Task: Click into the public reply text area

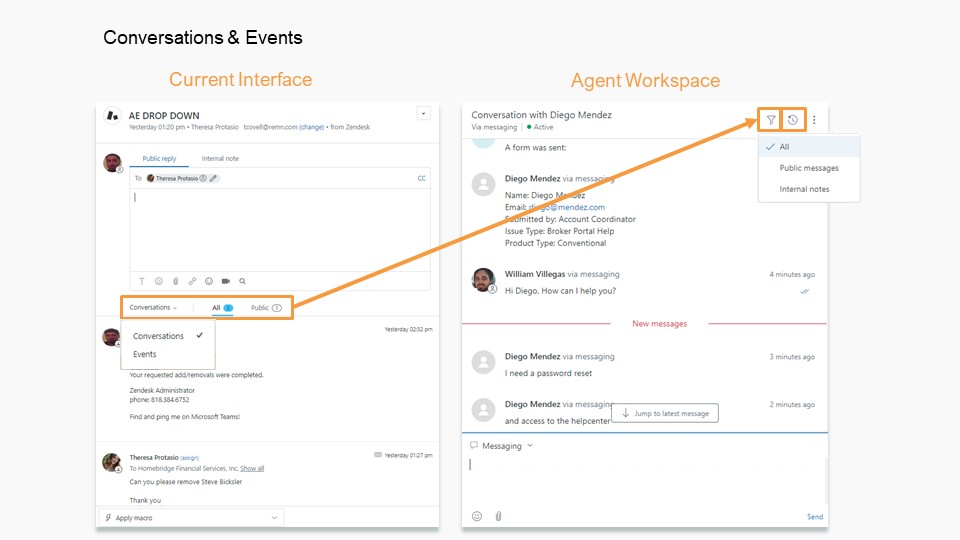Action: tap(280, 230)
